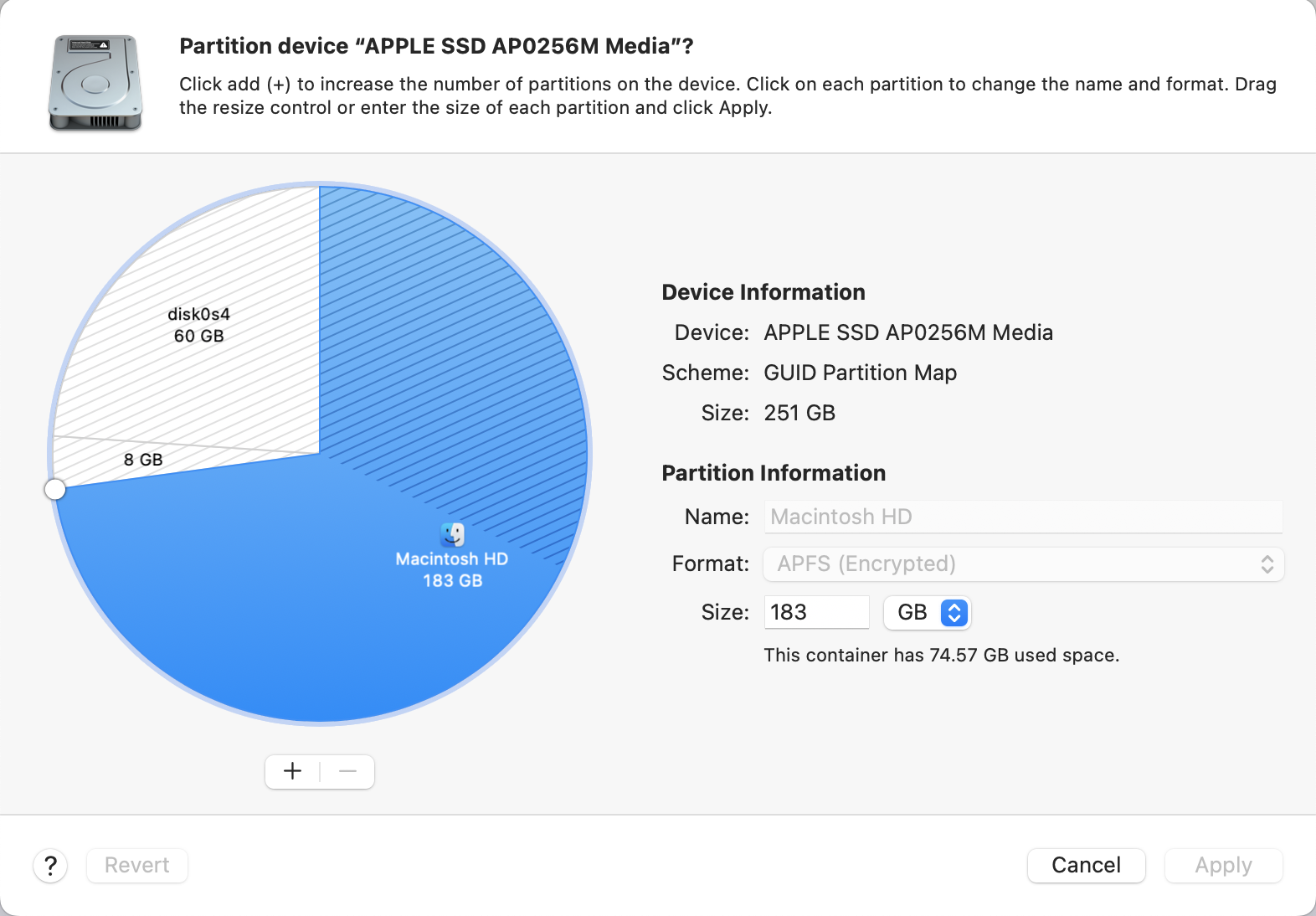Image resolution: width=1316 pixels, height=916 pixels.
Task: Open the GB size unit dropdown
Action: 928,612
